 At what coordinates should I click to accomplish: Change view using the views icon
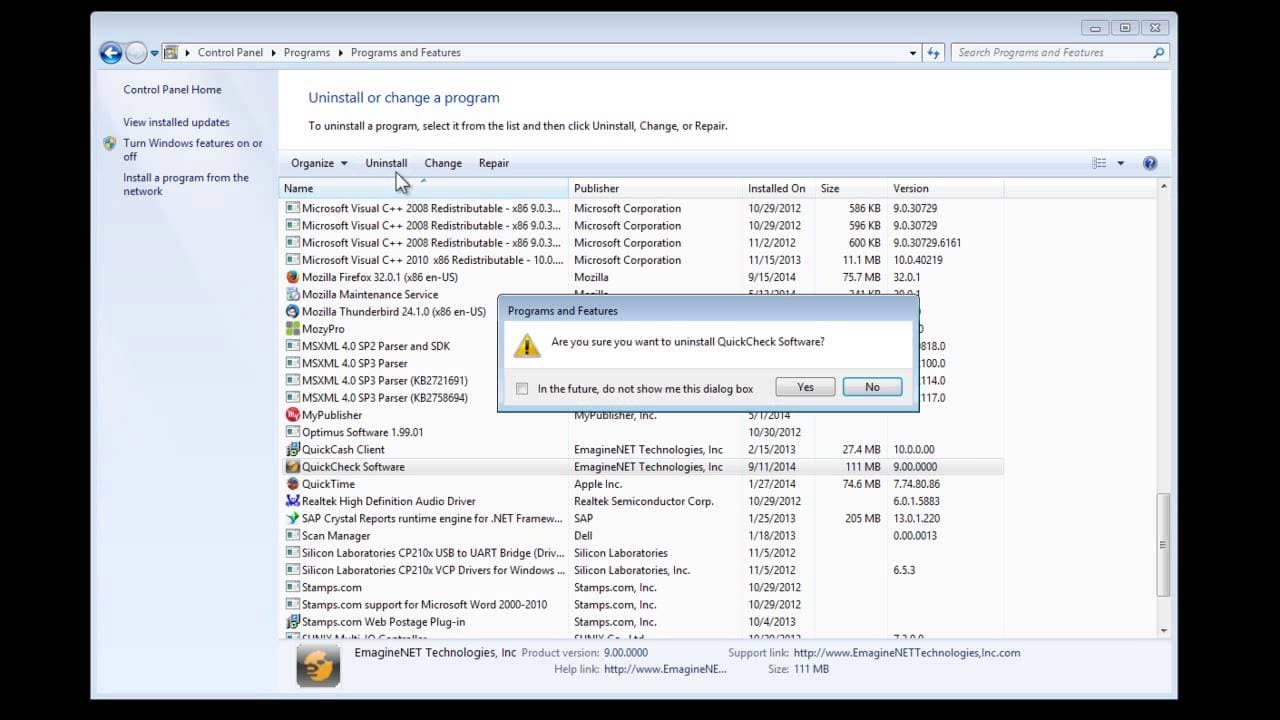[1099, 163]
